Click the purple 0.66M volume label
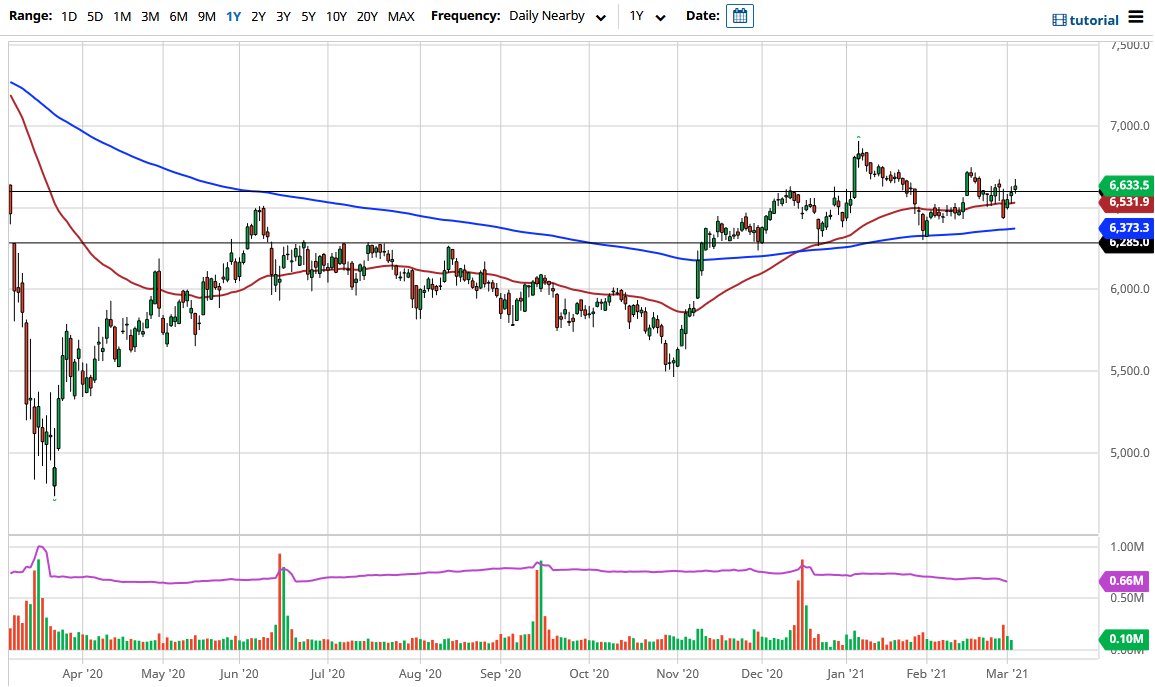Image resolution: width=1155 pixels, height=687 pixels. click(1127, 579)
